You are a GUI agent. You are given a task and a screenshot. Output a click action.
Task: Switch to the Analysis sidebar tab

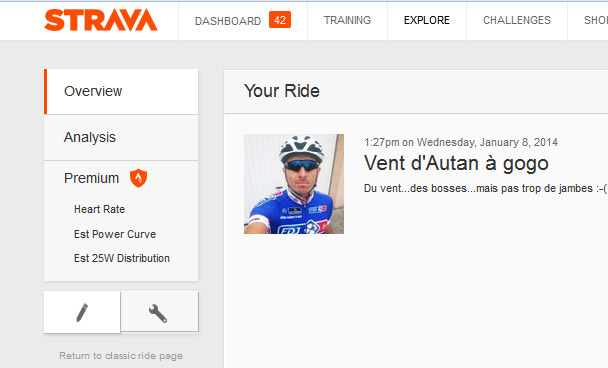pyautogui.click(x=121, y=137)
